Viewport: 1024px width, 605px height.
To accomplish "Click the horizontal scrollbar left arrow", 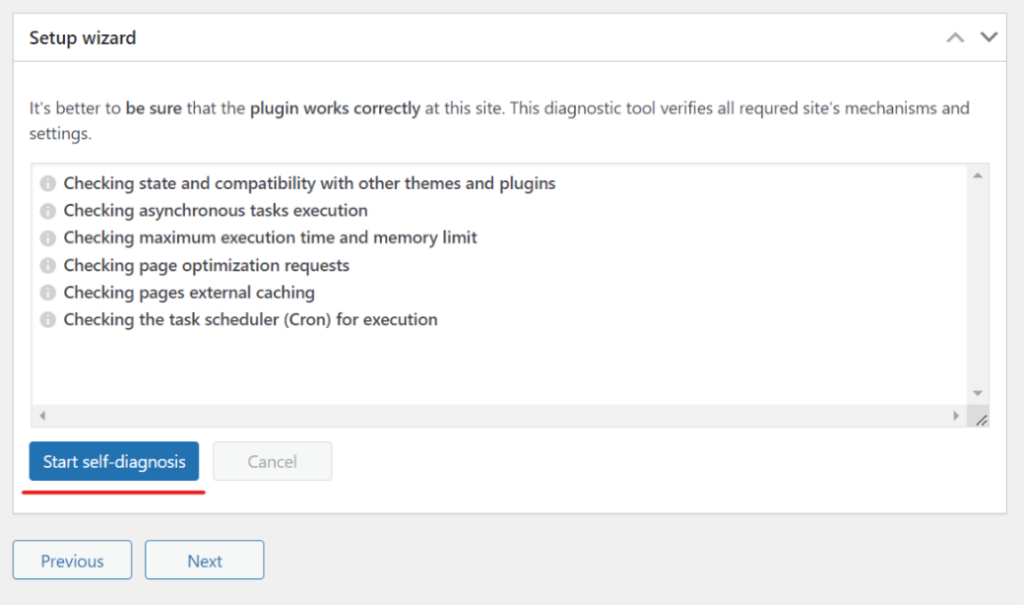I will [42, 416].
